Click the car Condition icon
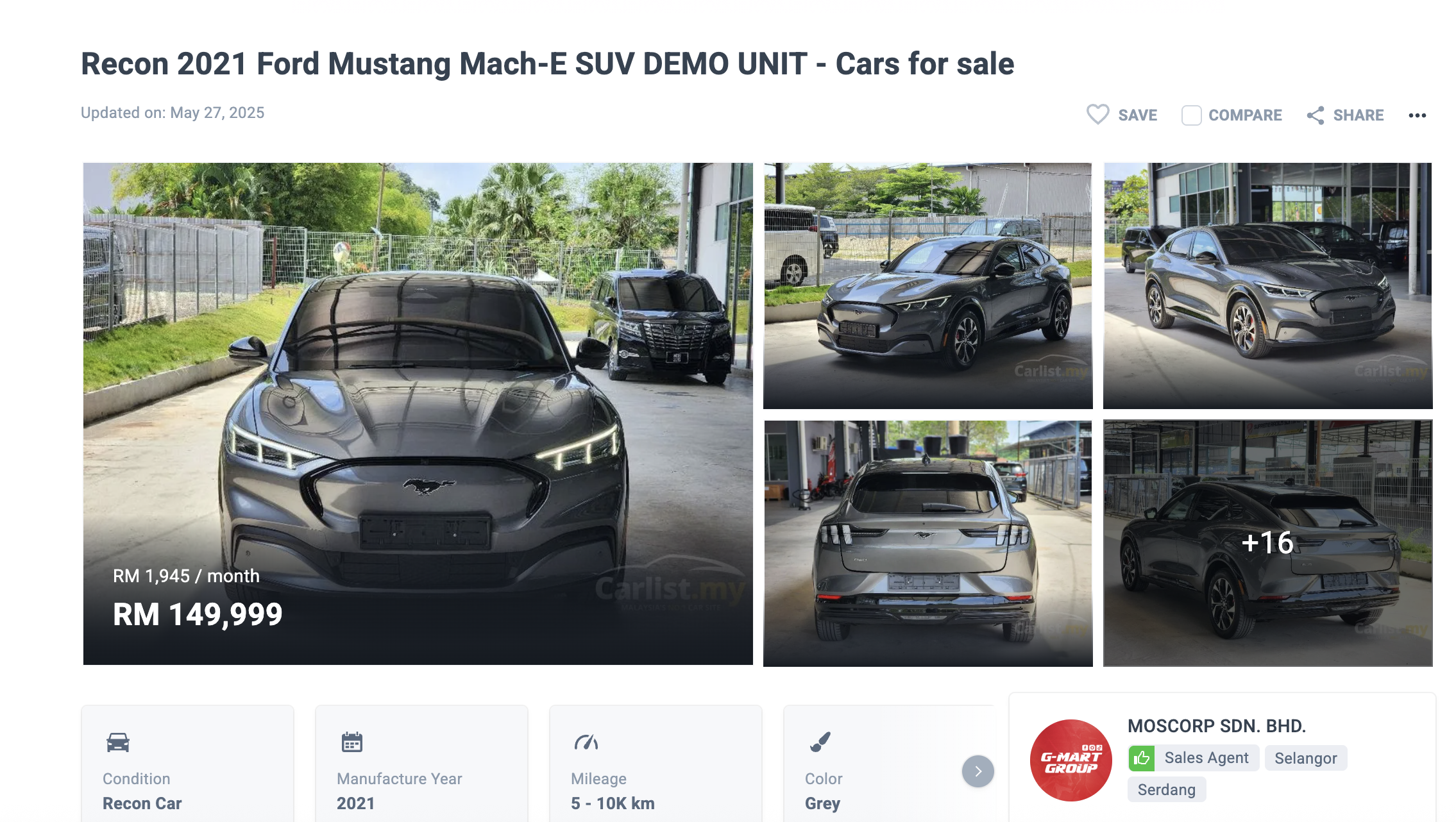Image resolution: width=1456 pixels, height=822 pixels. tap(118, 742)
